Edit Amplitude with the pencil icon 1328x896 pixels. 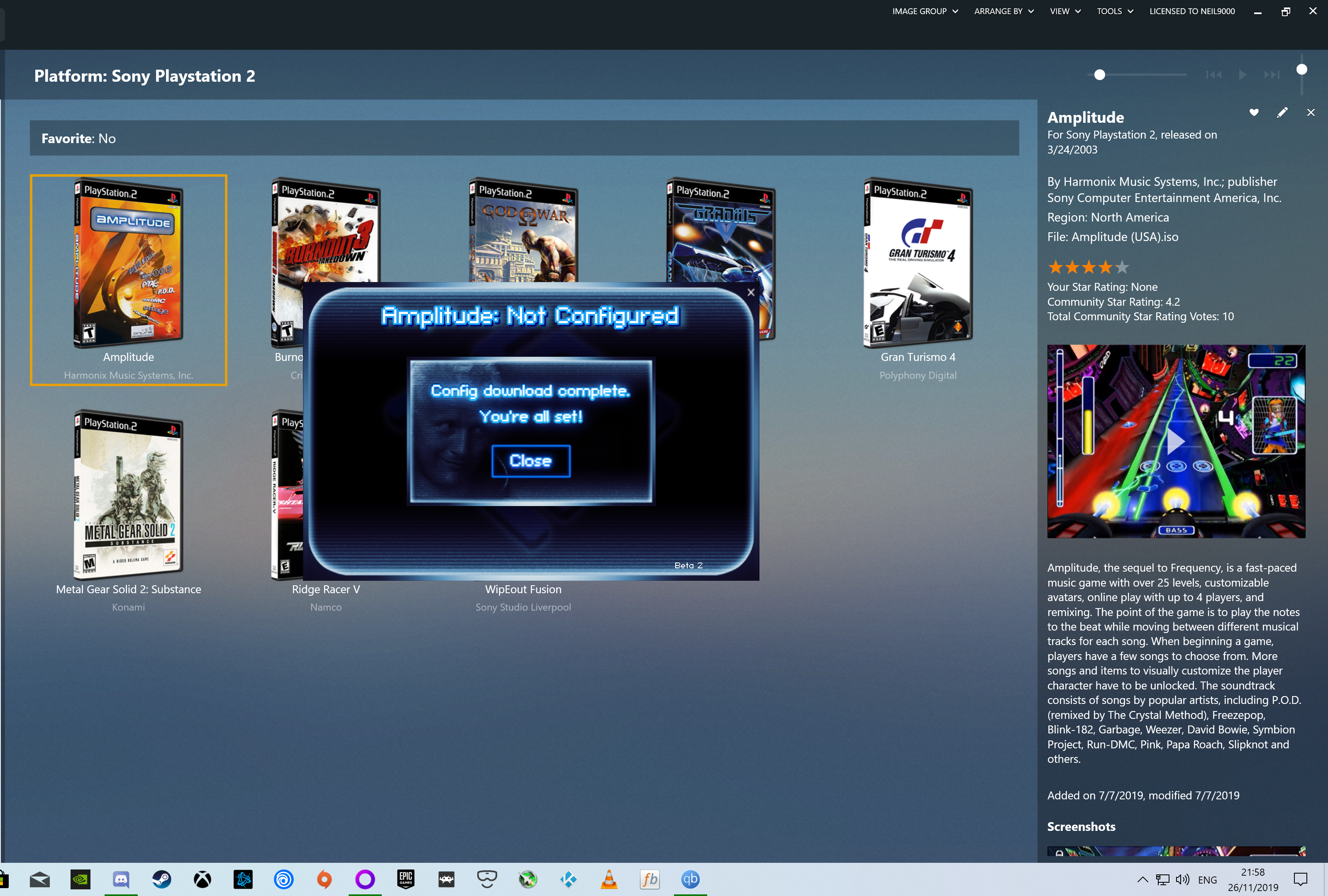tap(1282, 112)
